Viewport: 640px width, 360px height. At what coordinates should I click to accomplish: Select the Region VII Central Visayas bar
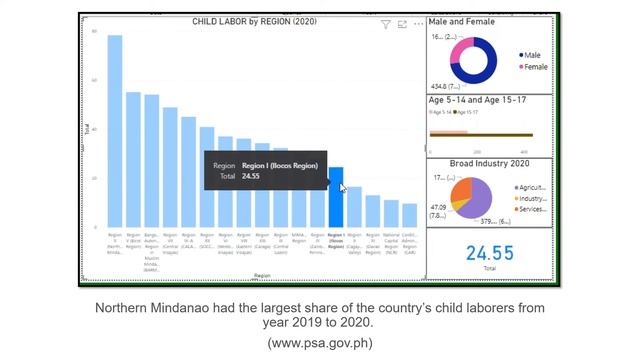170,167
